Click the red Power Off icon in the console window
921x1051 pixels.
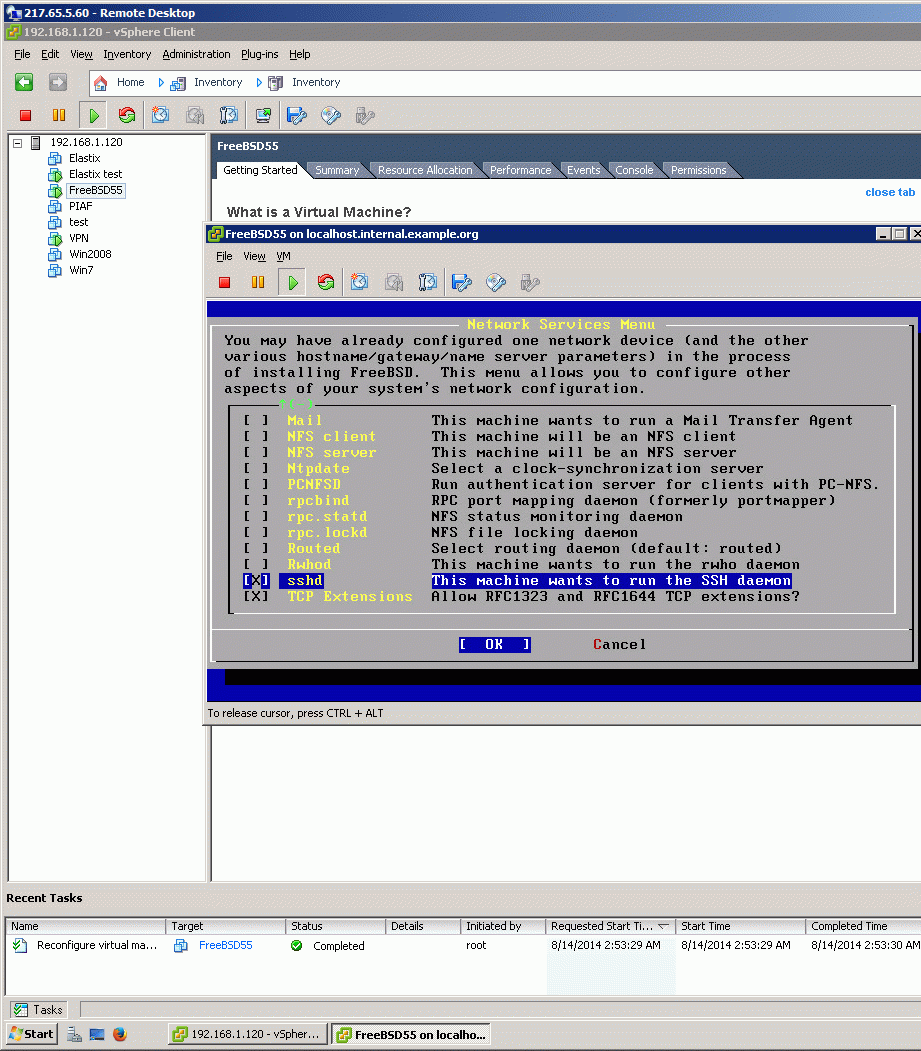click(225, 283)
